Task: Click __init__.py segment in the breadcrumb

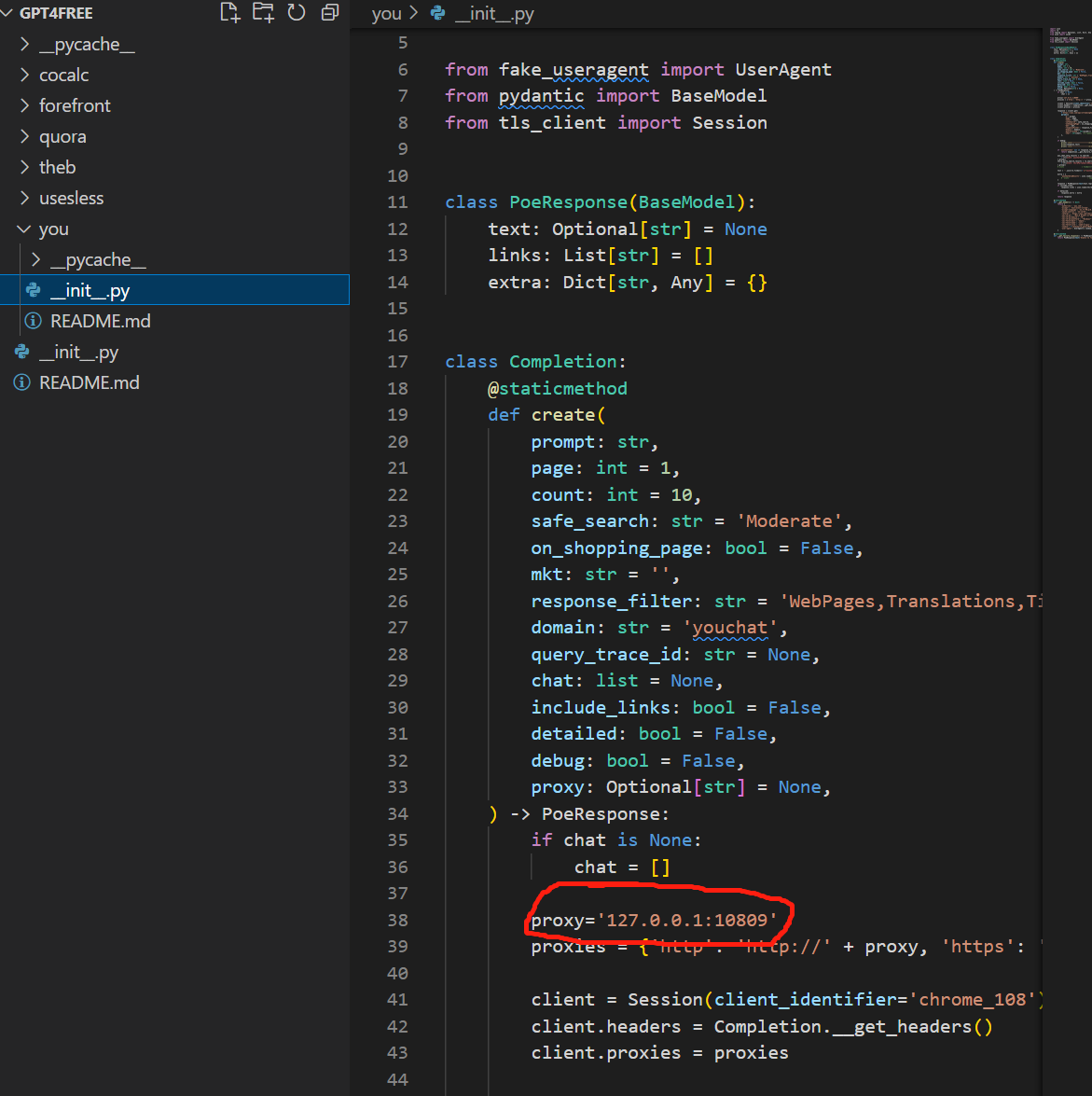Action: click(x=494, y=13)
